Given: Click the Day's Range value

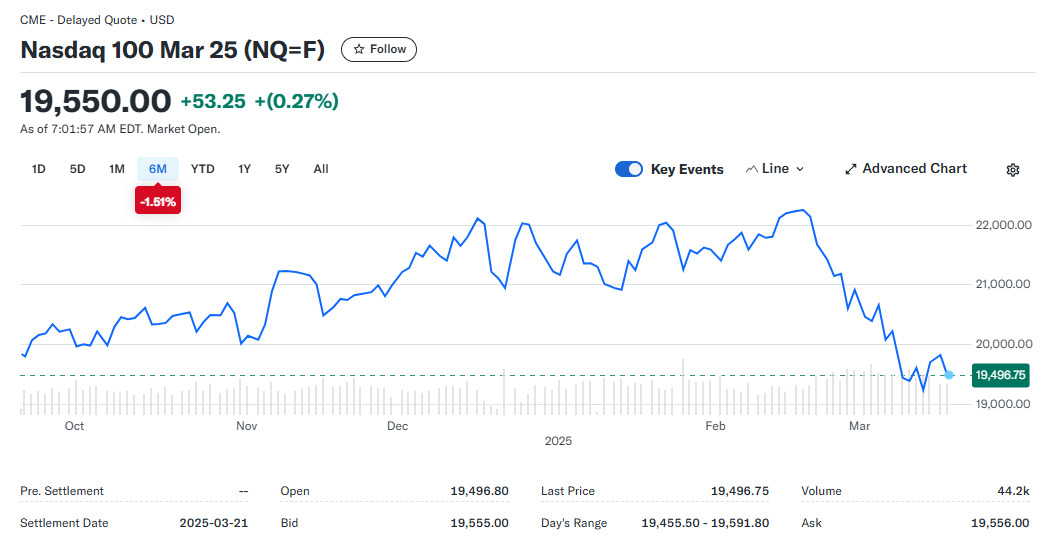Looking at the screenshot, I should [705, 523].
